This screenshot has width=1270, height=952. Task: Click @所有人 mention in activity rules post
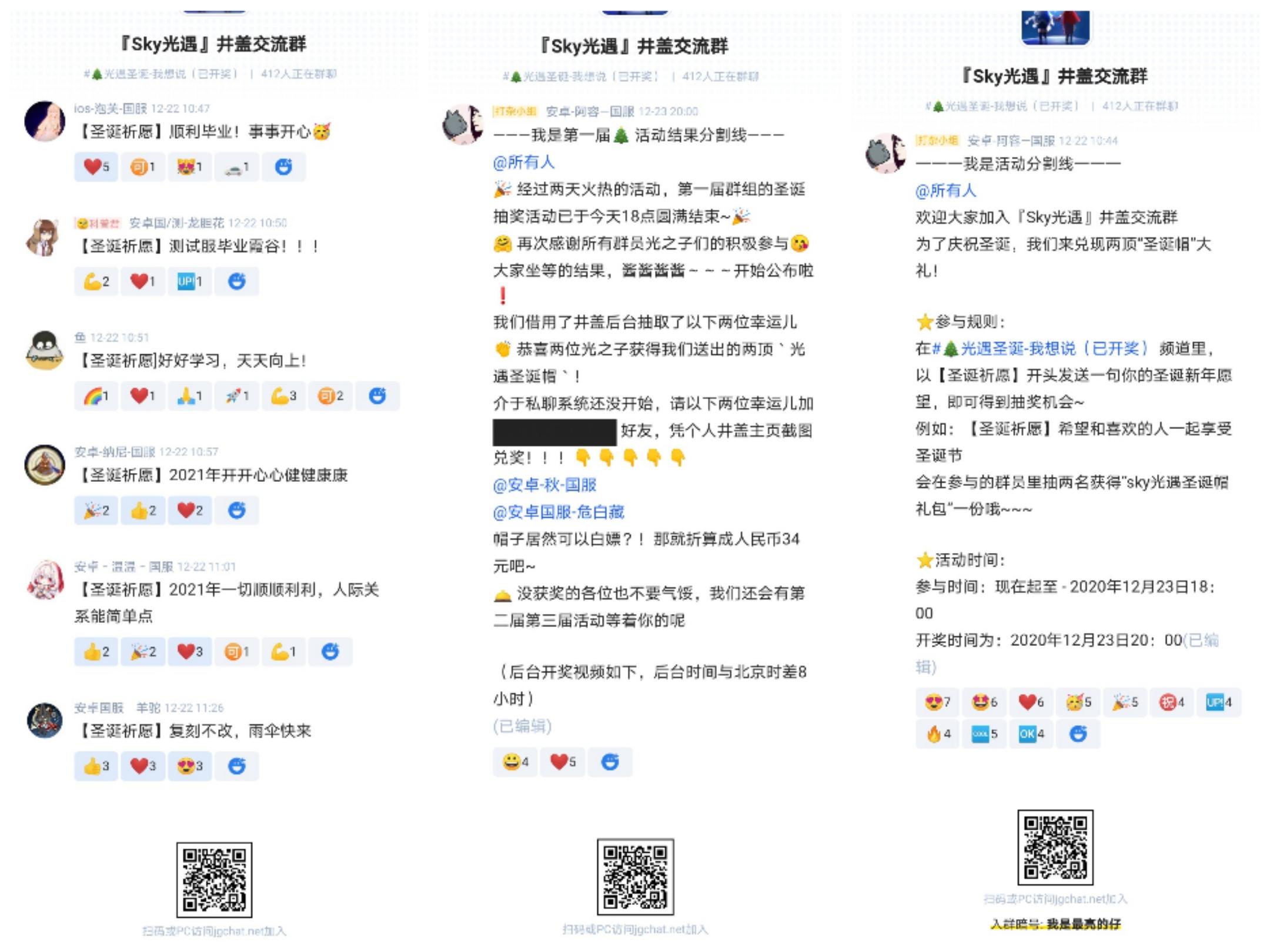945,190
